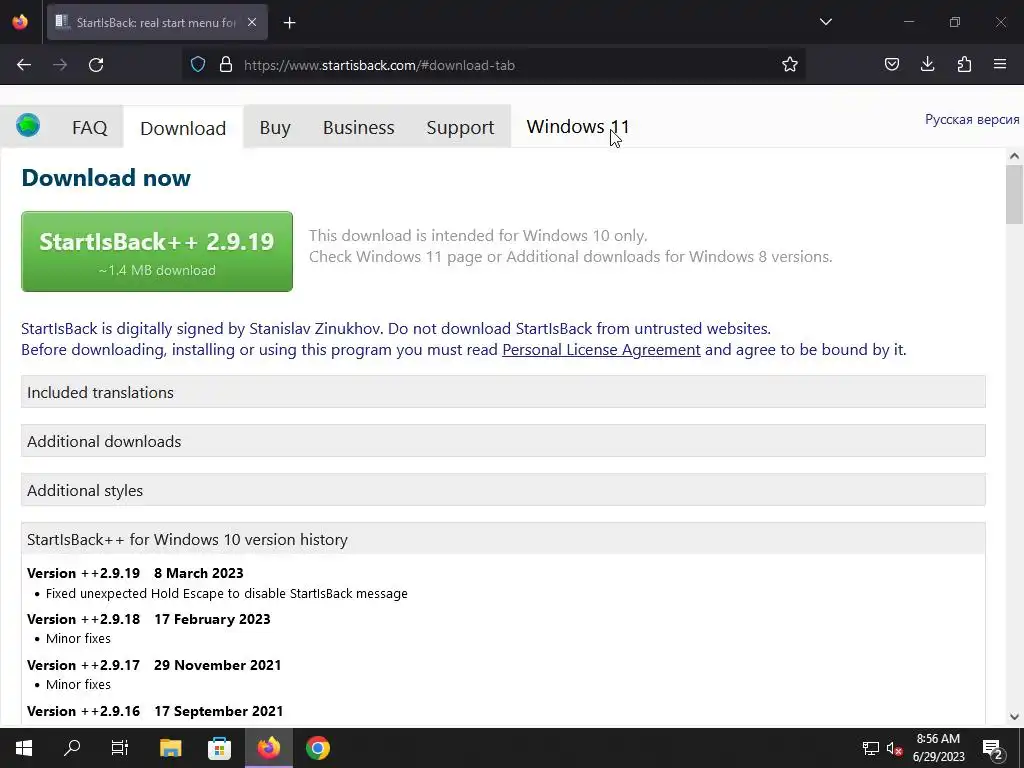
Task: Download StartIsBack++ 2.9.19 green button
Action: click(x=157, y=251)
